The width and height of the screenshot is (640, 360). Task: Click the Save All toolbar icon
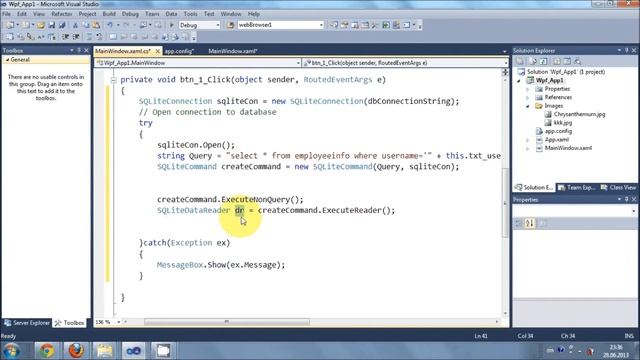coord(62,25)
